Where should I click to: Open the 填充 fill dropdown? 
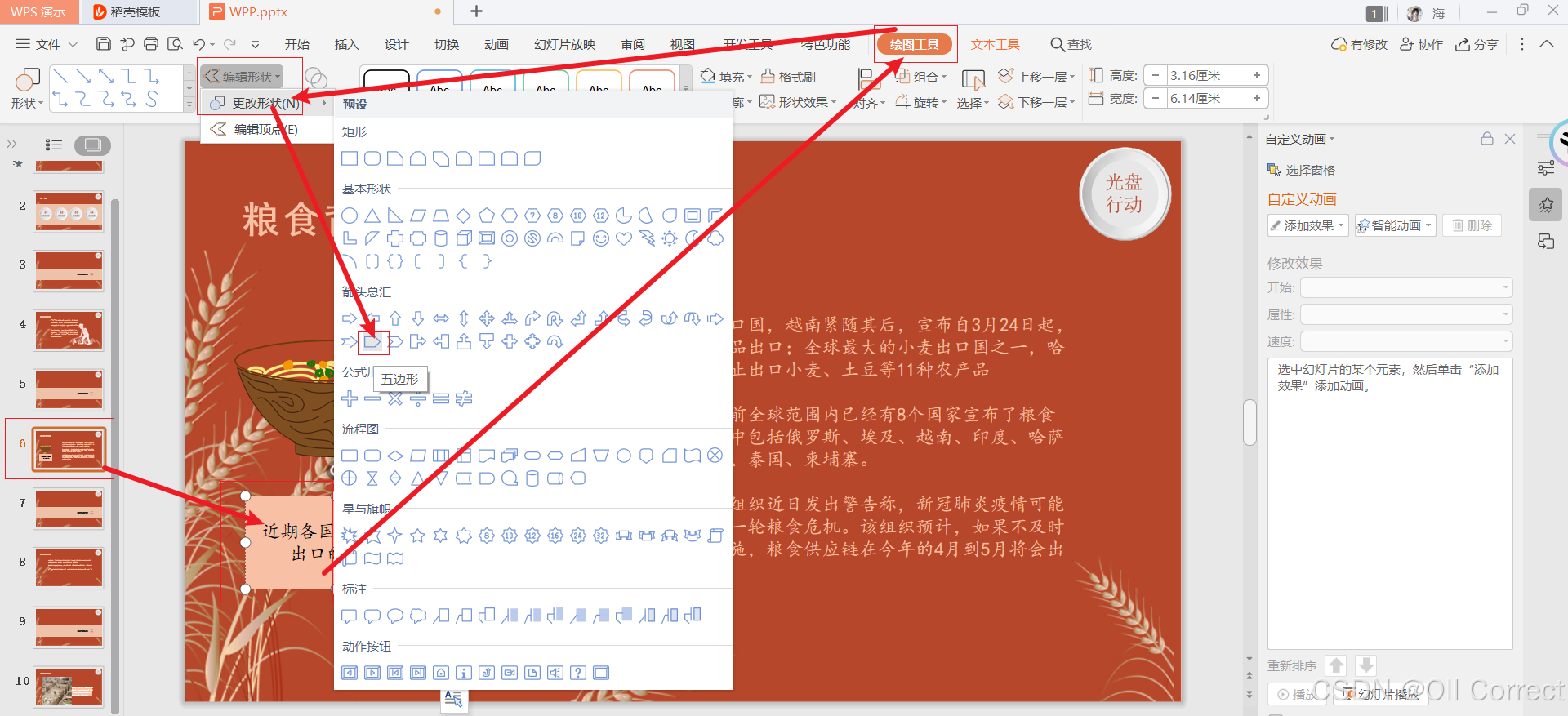(726, 77)
